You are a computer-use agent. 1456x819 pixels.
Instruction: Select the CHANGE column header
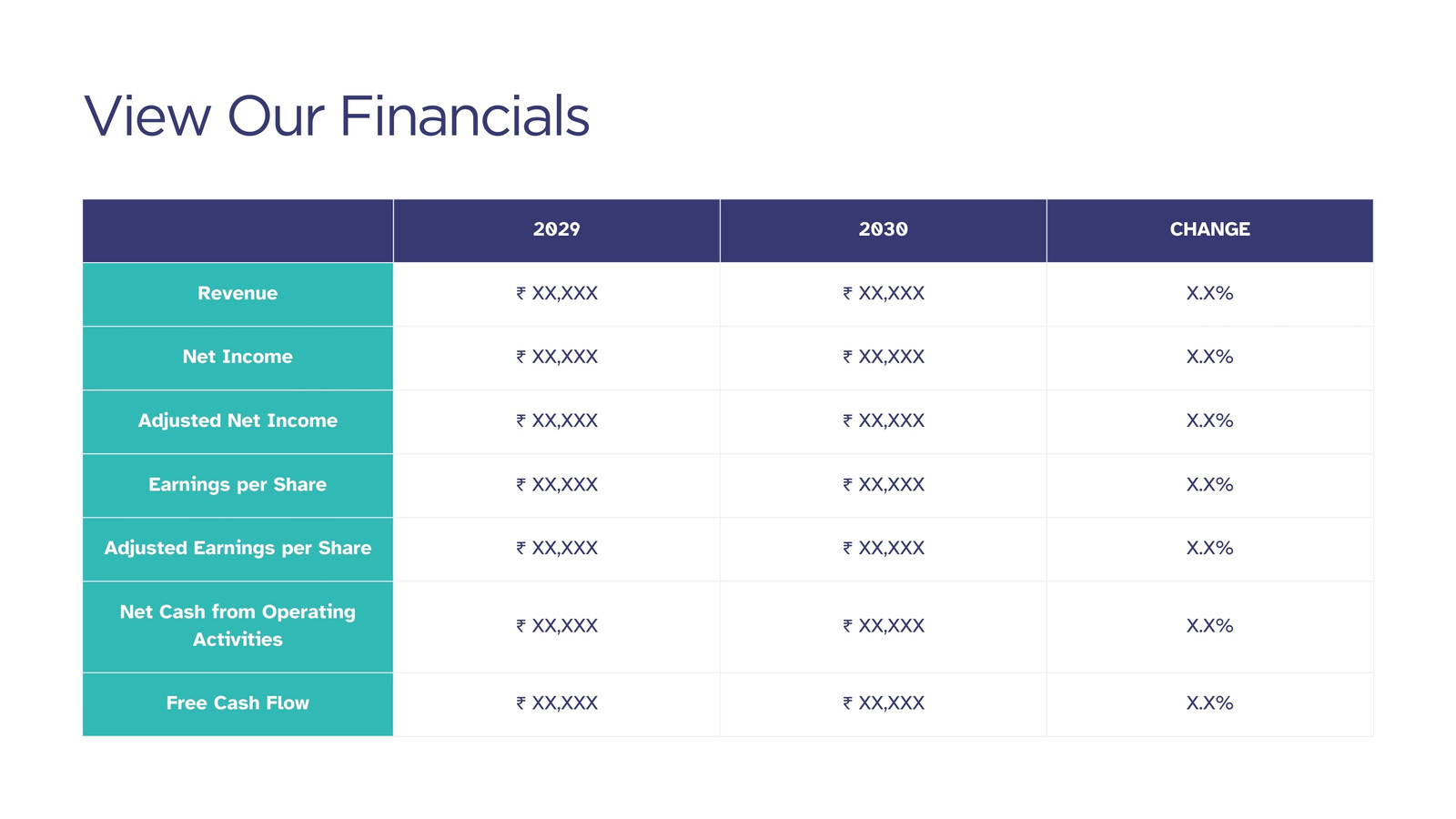tap(1209, 230)
